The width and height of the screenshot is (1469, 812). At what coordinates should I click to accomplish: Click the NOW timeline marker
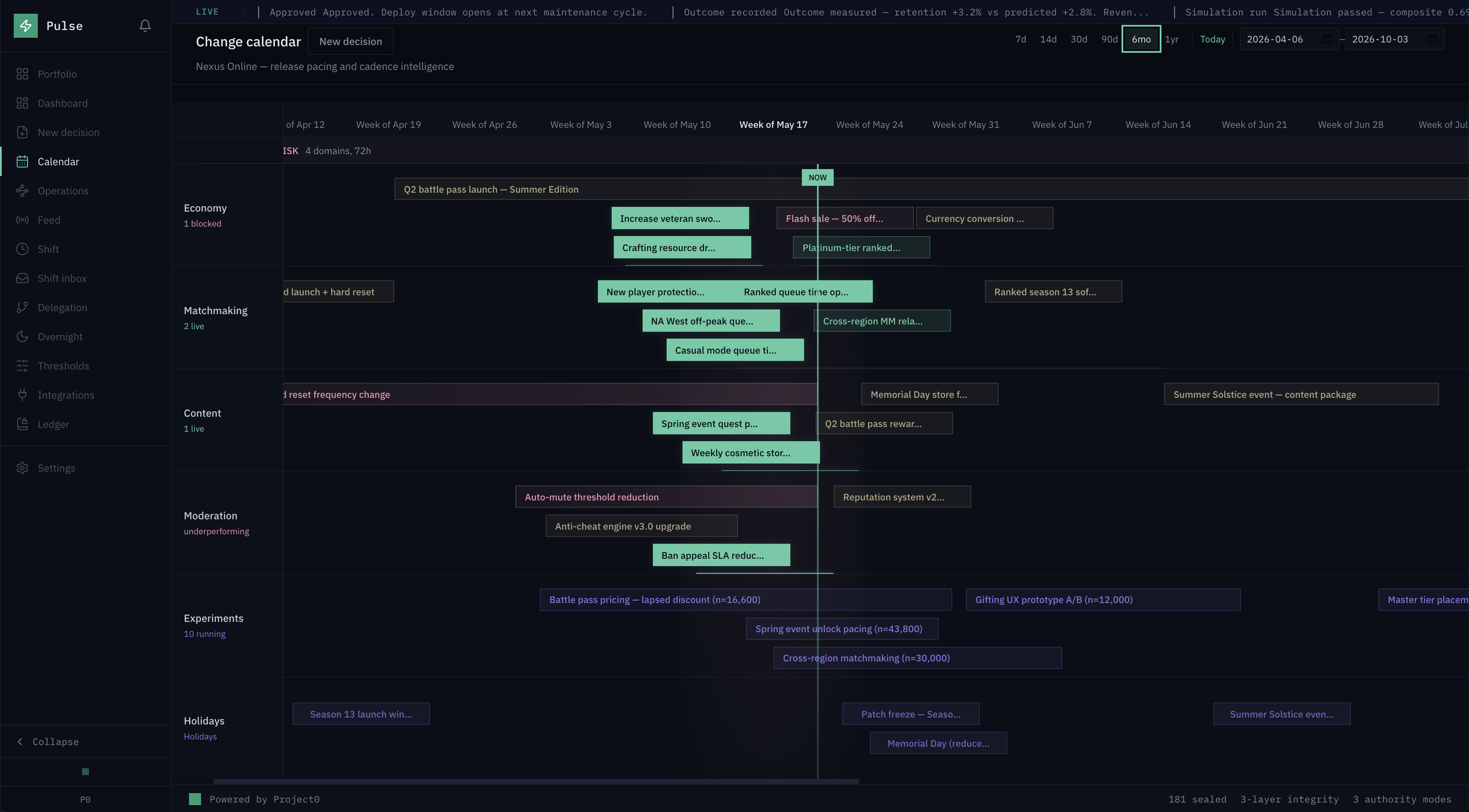[818, 177]
